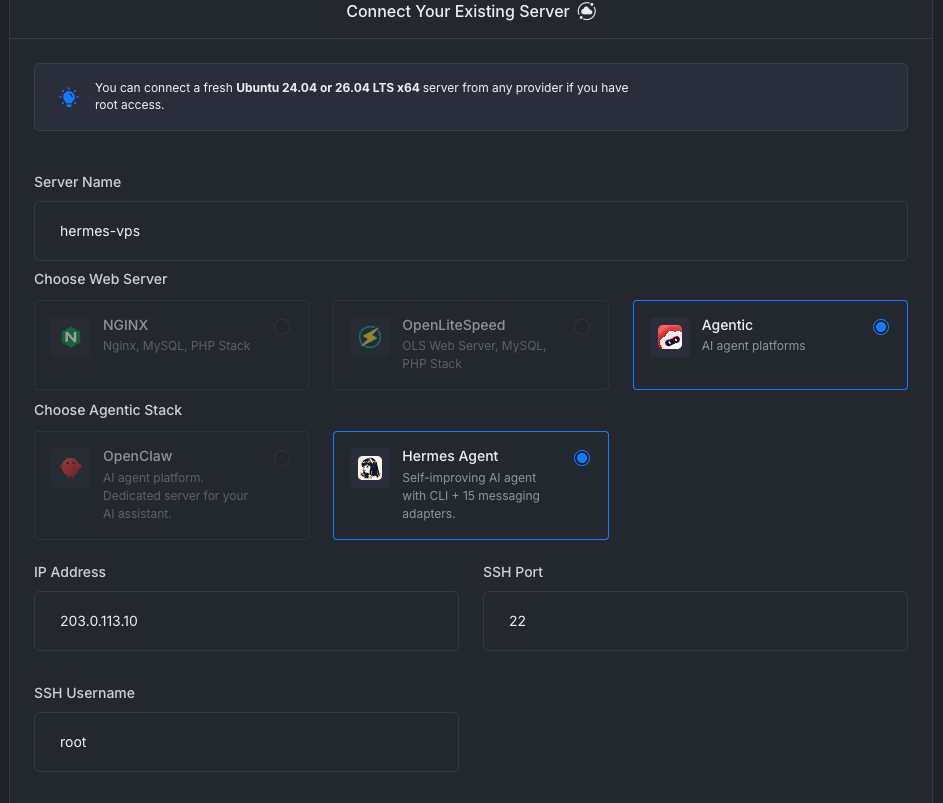
Task: Click the "Choose Agentic Stack" label
Action: (x=108, y=410)
